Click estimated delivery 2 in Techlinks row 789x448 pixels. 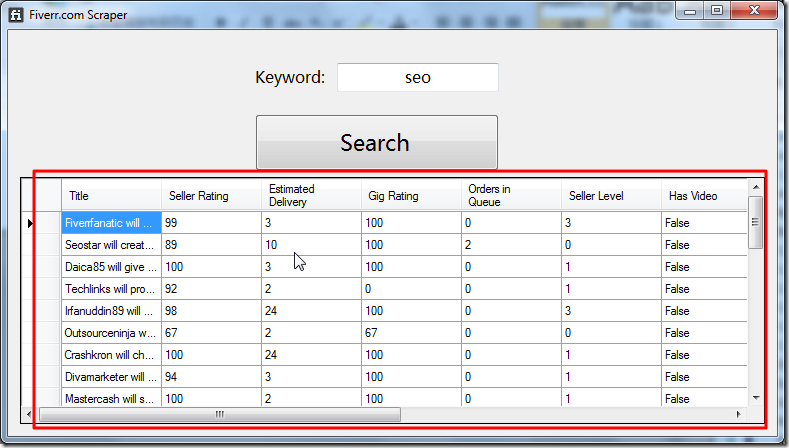click(x=311, y=289)
